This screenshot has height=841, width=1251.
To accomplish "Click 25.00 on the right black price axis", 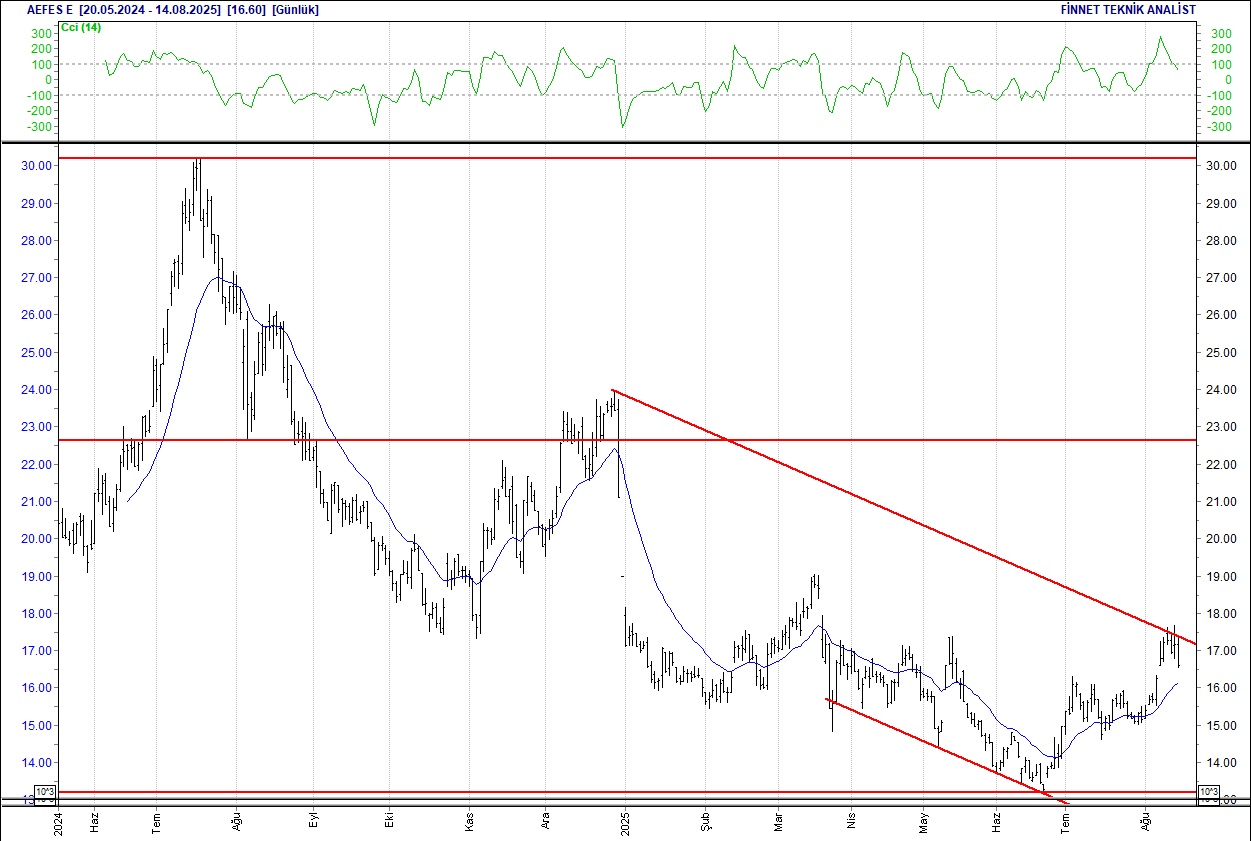I will tap(1221, 353).
